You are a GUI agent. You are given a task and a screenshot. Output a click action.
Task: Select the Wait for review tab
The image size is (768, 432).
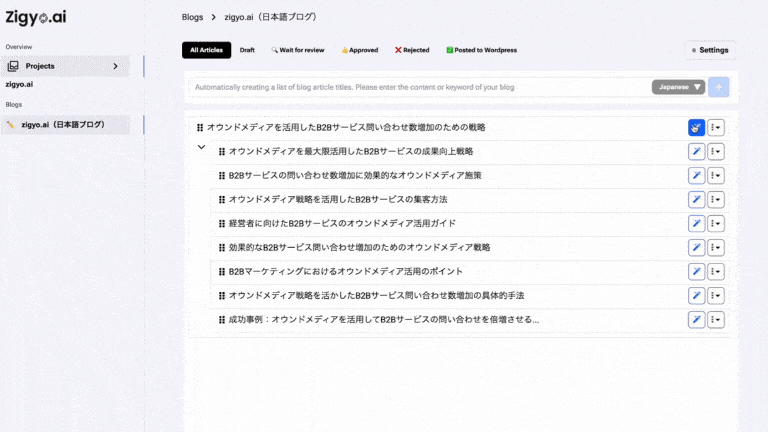(298, 50)
